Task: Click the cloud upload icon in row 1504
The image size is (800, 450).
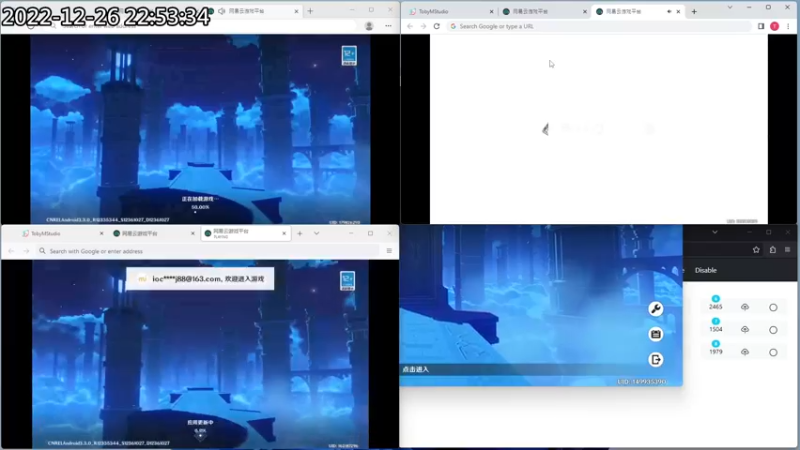Action: pos(745,330)
